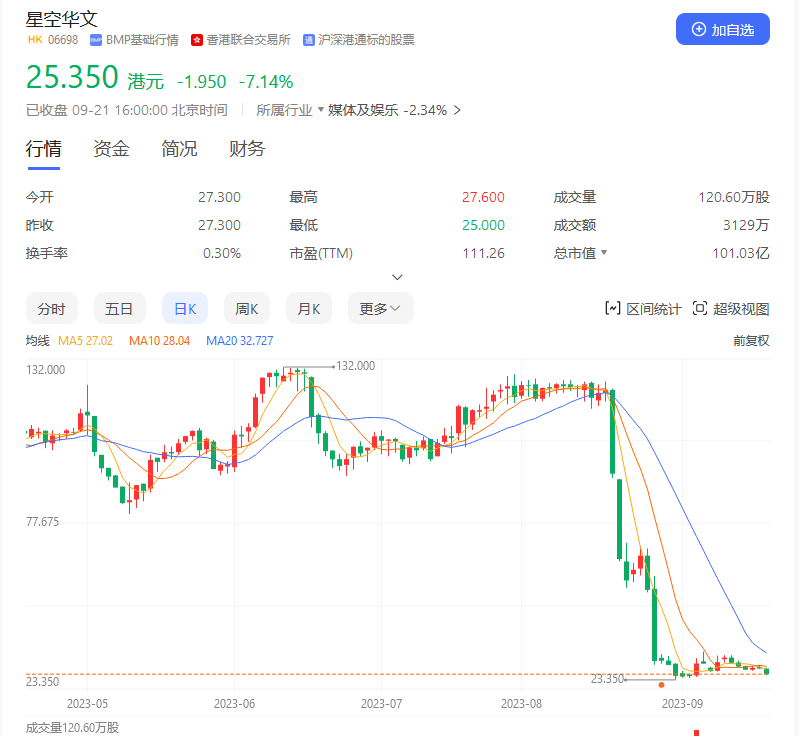Click the HK market code badge
Screen dimensions: 799x736
[34, 40]
